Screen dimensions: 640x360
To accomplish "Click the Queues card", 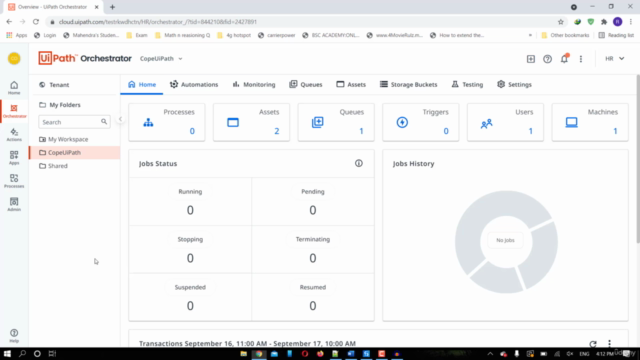I will (x=336, y=122).
